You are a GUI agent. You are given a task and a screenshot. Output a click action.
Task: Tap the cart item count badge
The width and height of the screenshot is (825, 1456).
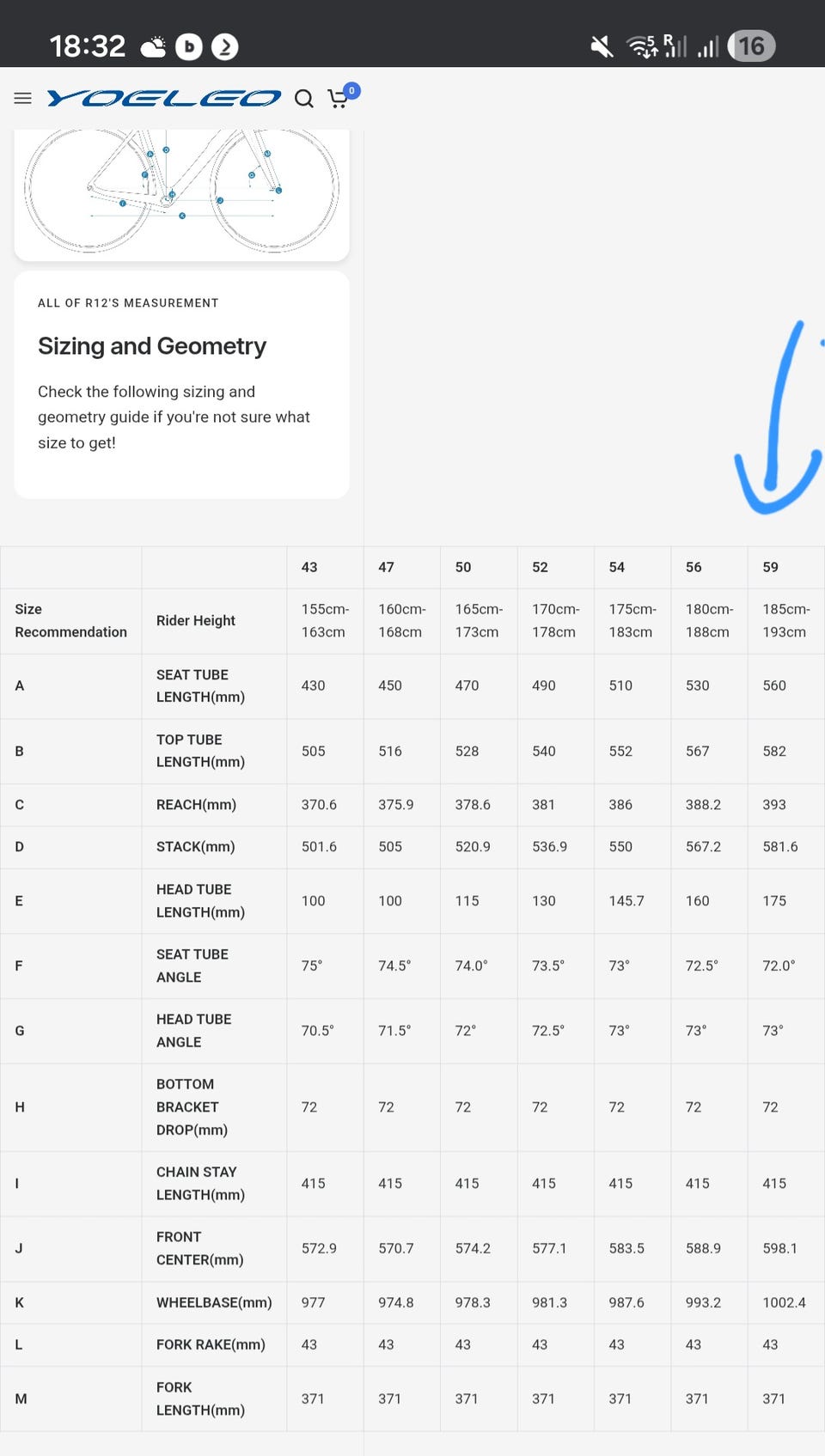(351, 90)
